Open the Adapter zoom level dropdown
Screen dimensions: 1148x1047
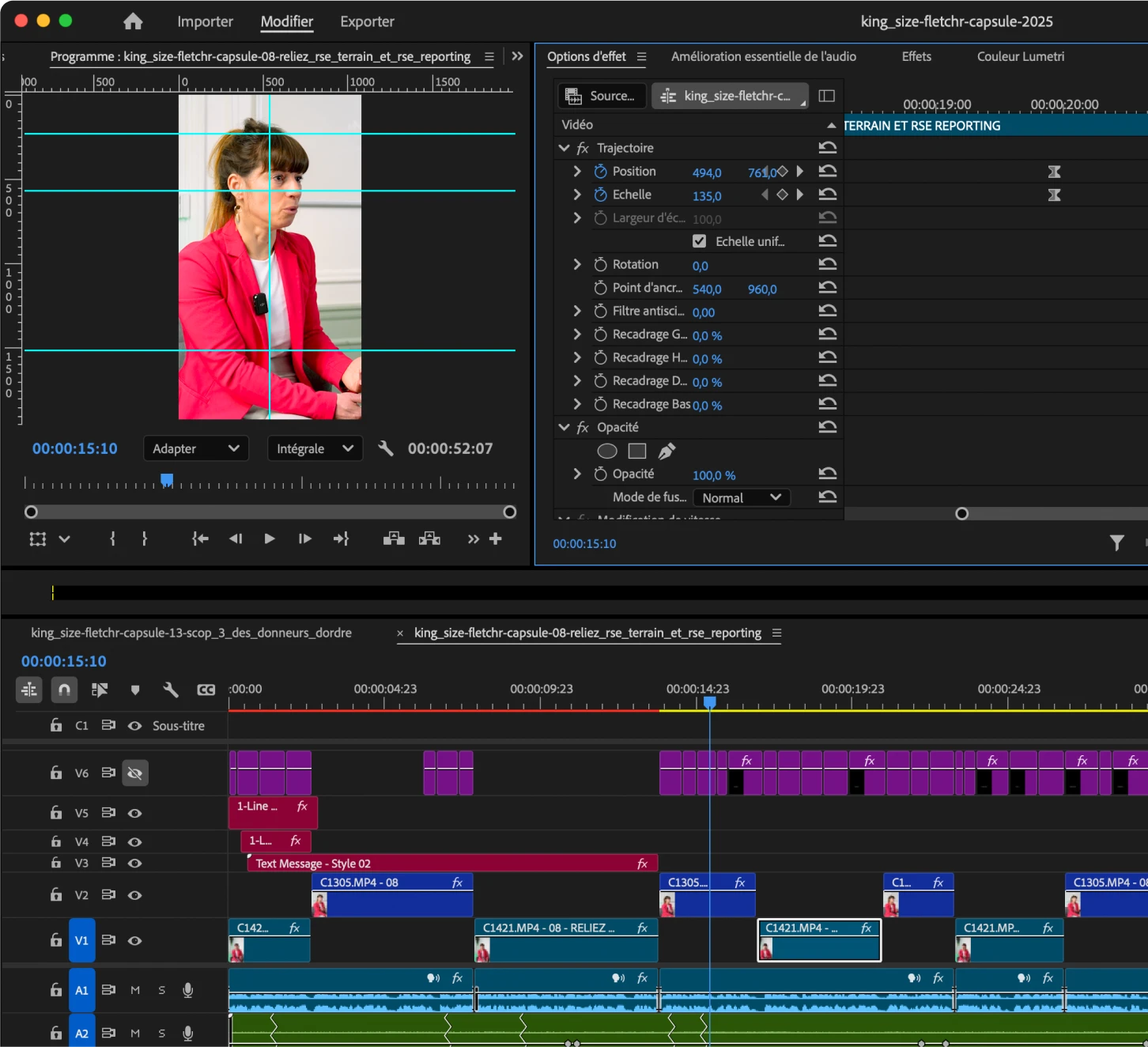(x=196, y=448)
